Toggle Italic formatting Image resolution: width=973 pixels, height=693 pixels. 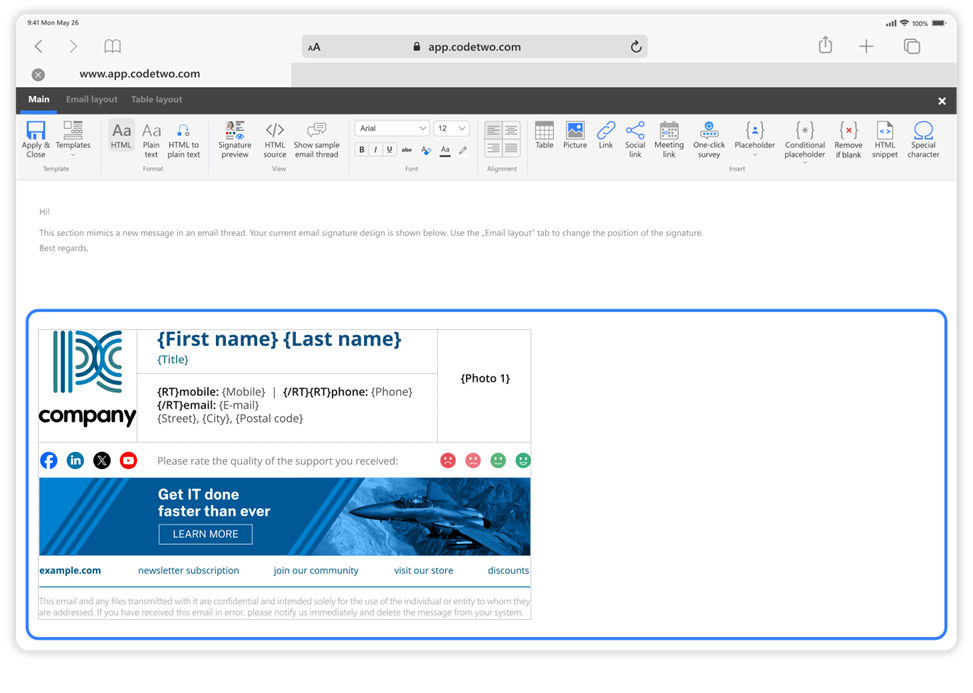point(376,150)
